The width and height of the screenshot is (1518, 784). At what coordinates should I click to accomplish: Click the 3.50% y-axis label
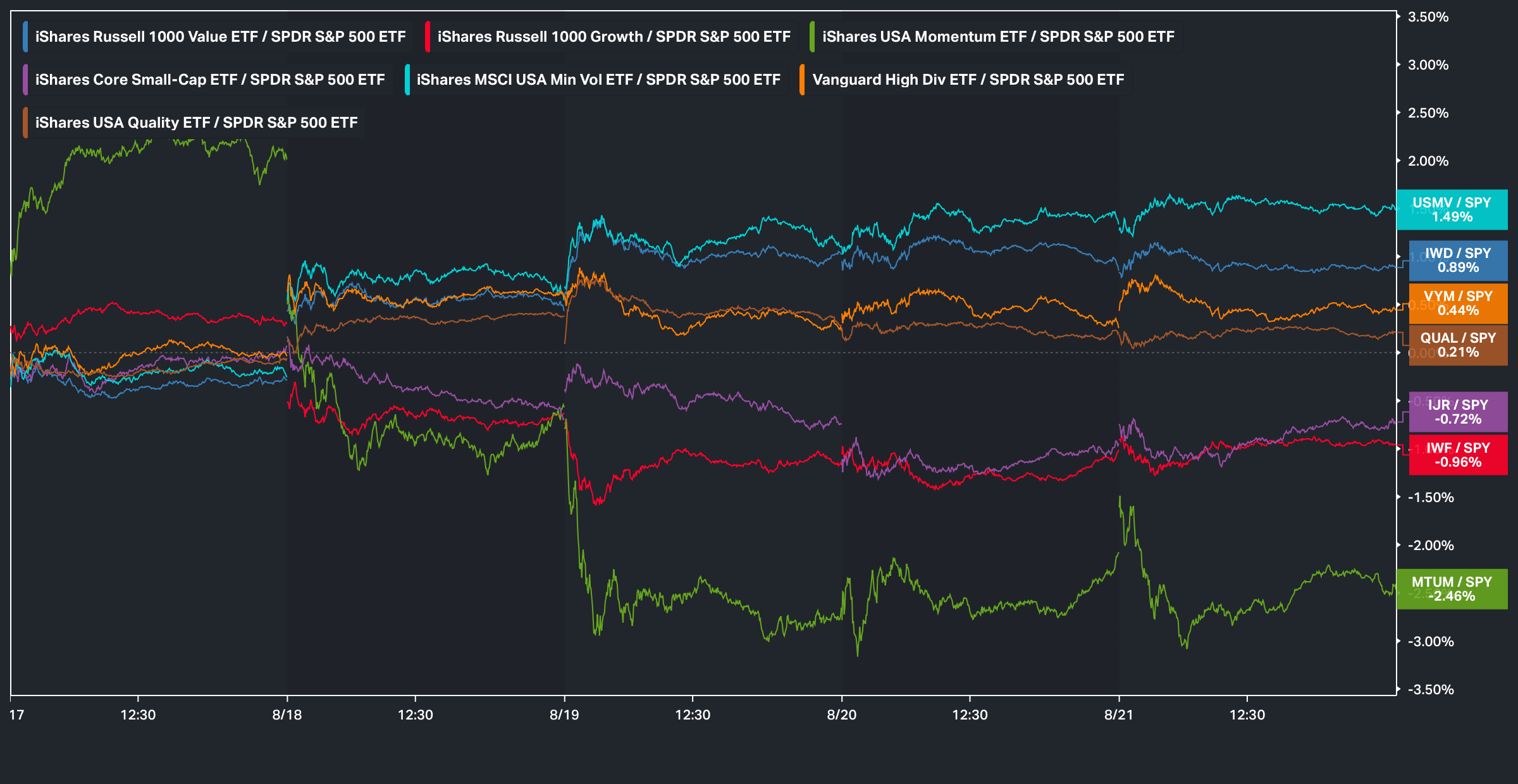click(x=1428, y=17)
